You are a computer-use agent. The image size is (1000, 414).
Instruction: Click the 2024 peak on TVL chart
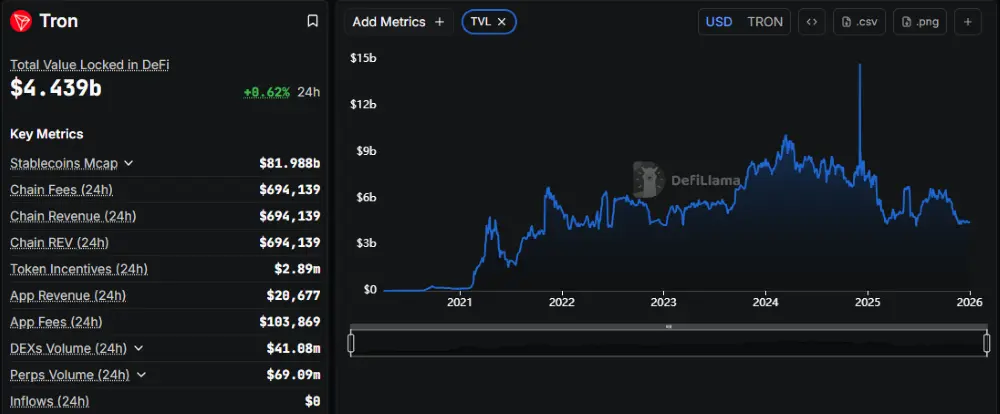pos(786,136)
